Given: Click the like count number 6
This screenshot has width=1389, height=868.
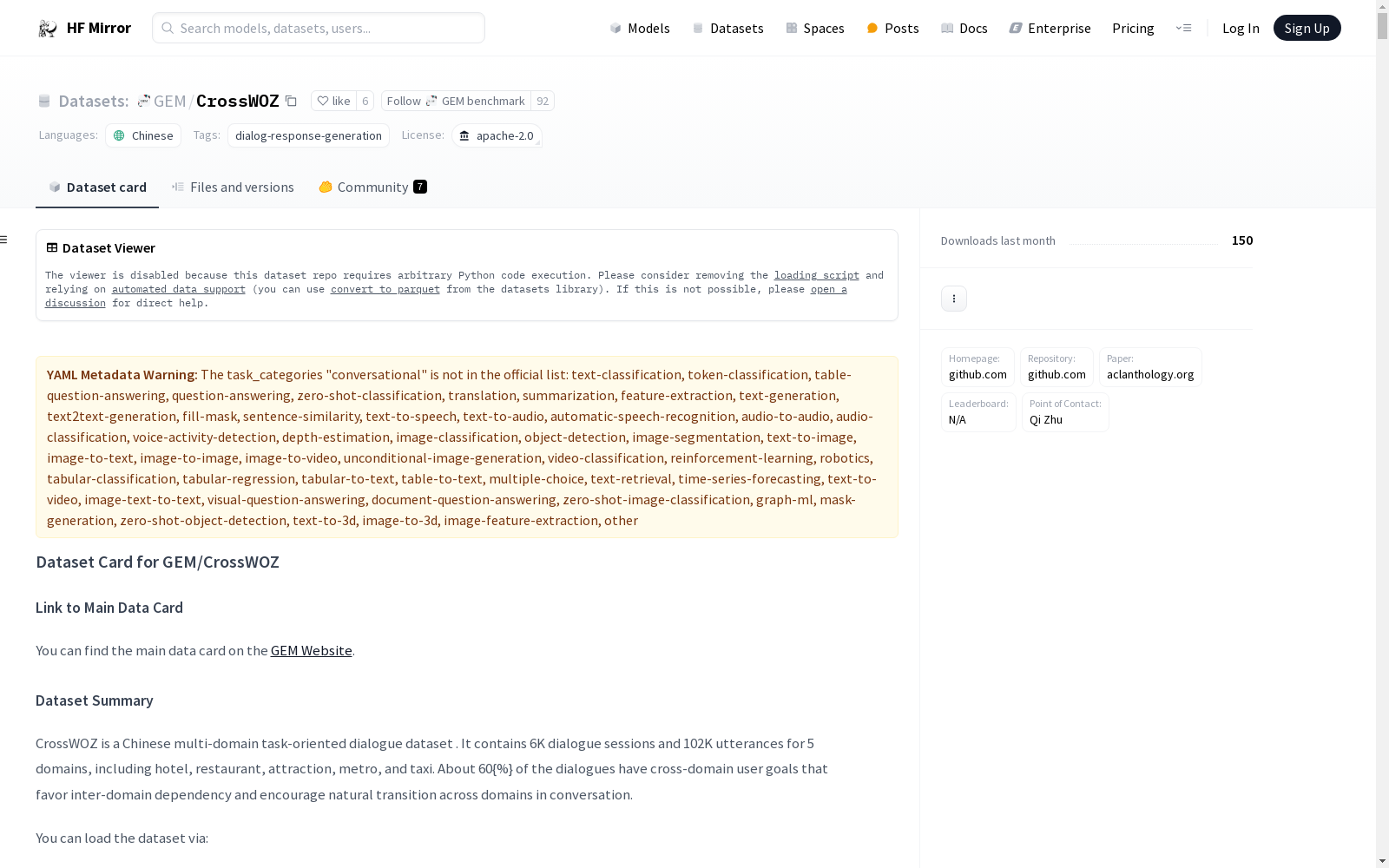Looking at the screenshot, I should (365, 102).
